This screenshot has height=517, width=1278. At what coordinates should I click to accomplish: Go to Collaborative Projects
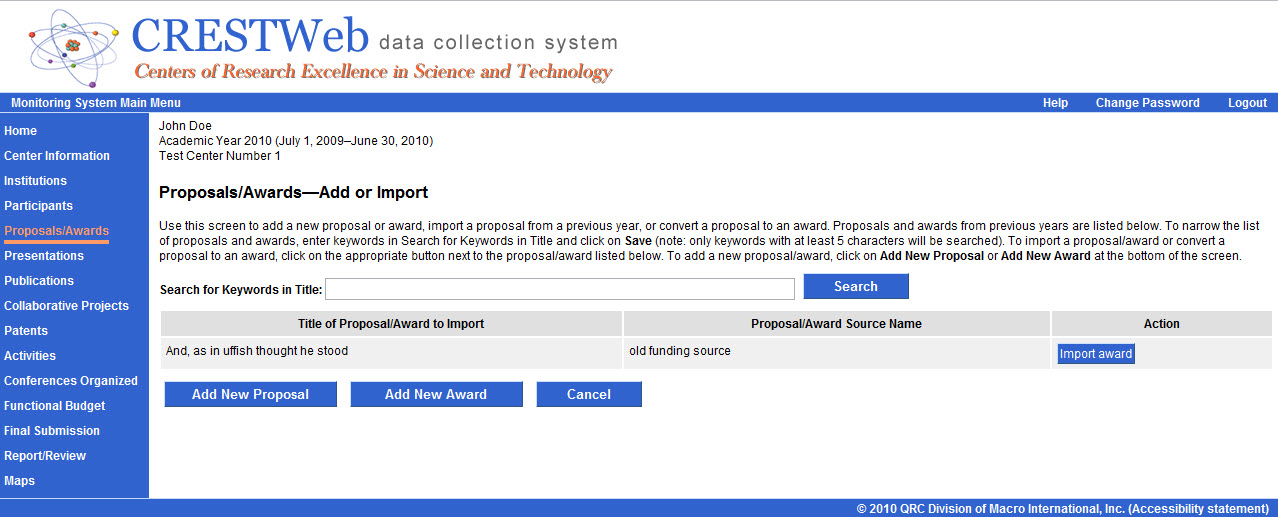point(66,306)
